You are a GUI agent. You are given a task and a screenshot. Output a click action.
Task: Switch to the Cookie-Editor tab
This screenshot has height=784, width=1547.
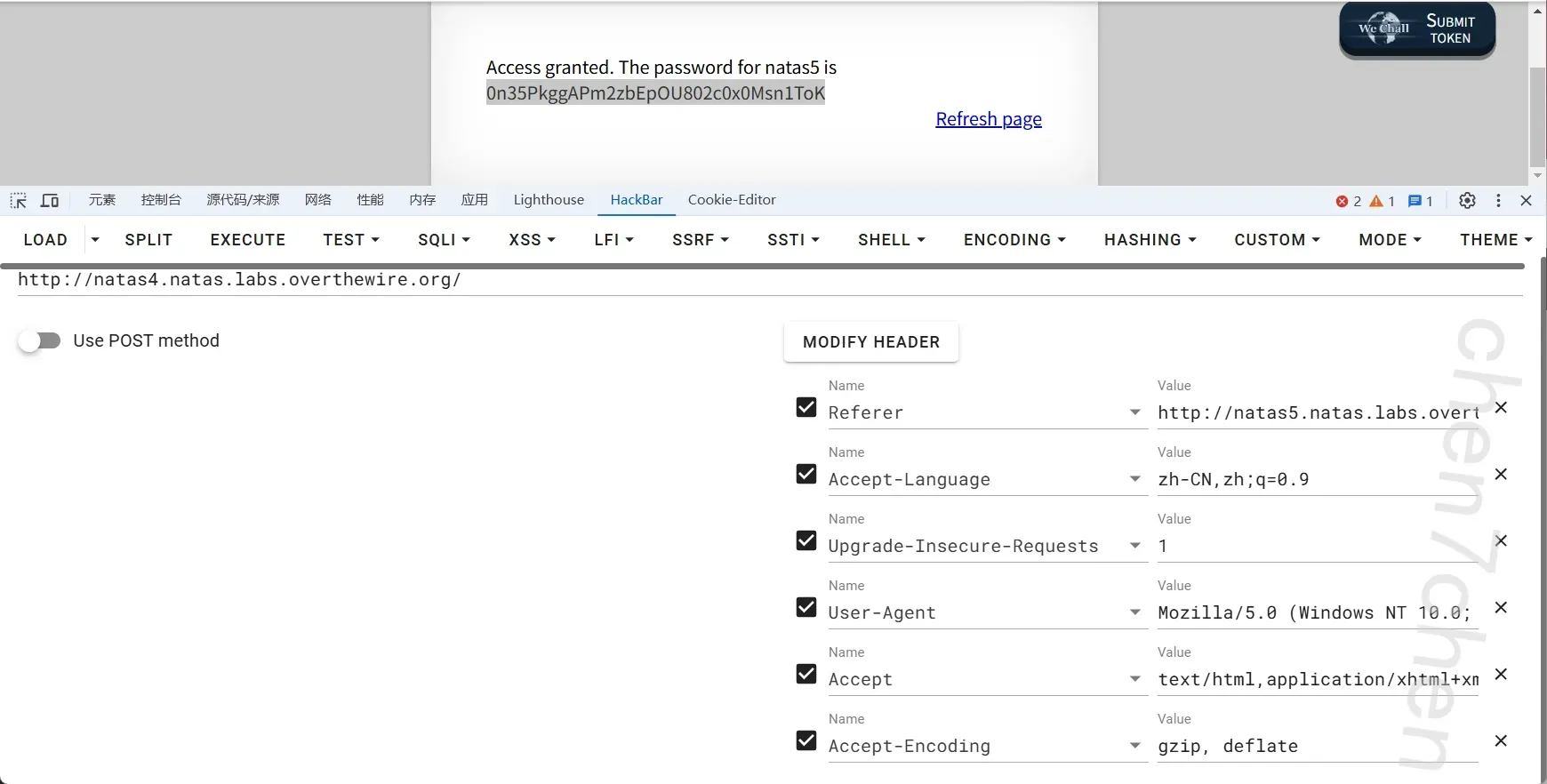pos(731,200)
